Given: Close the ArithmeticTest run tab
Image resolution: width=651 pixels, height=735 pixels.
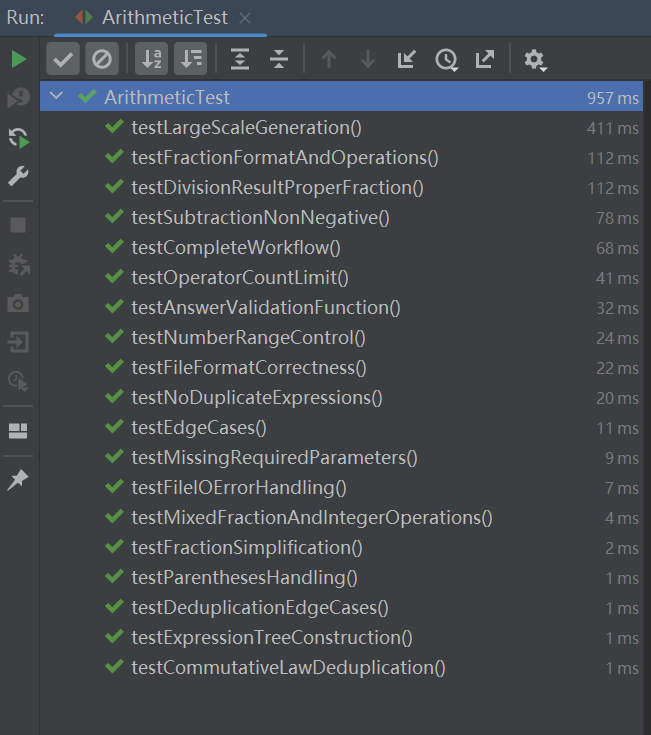Looking at the screenshot, I should [x=245, y=18].
